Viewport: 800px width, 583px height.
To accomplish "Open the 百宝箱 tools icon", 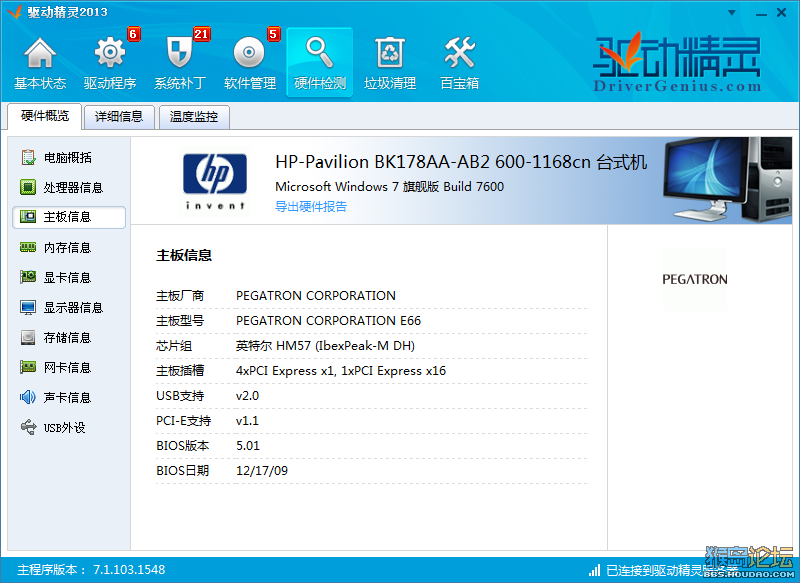I will point(460,53).
